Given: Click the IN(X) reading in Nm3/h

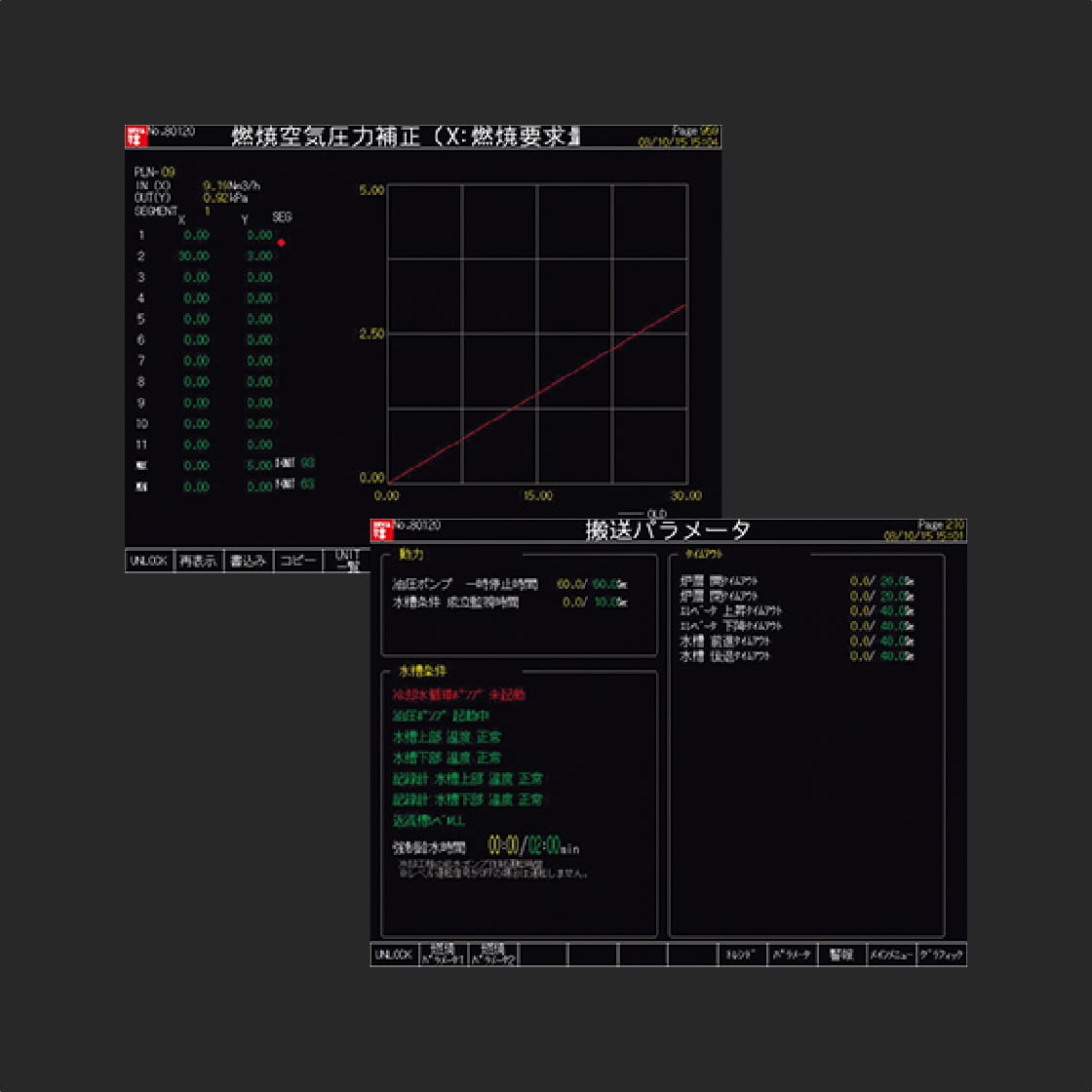Looking at the screenshot, I should click(232, 186).
